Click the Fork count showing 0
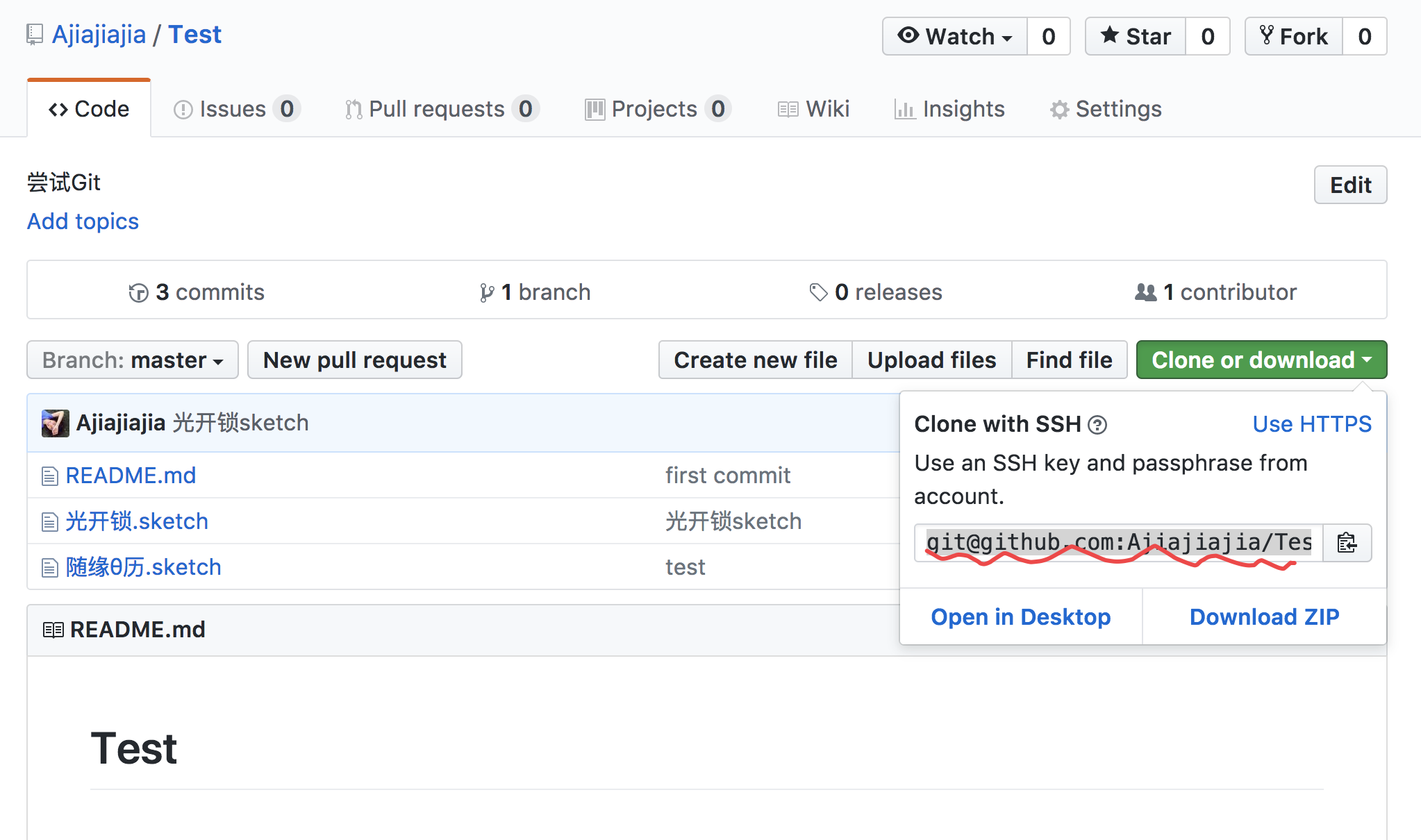This screenshot has width=1421, height=840. click(1365, 36)
